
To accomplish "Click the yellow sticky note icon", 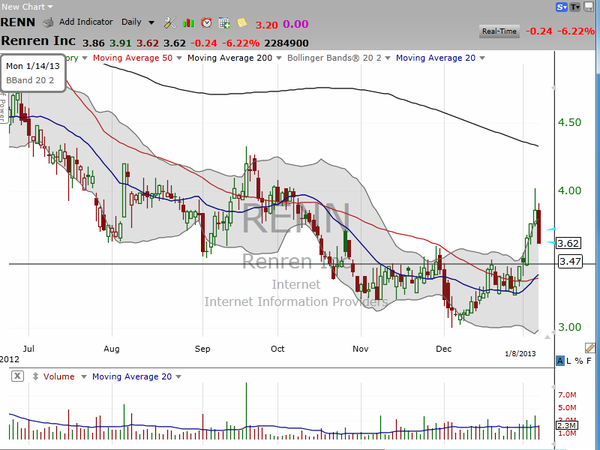I will point(242,23).
